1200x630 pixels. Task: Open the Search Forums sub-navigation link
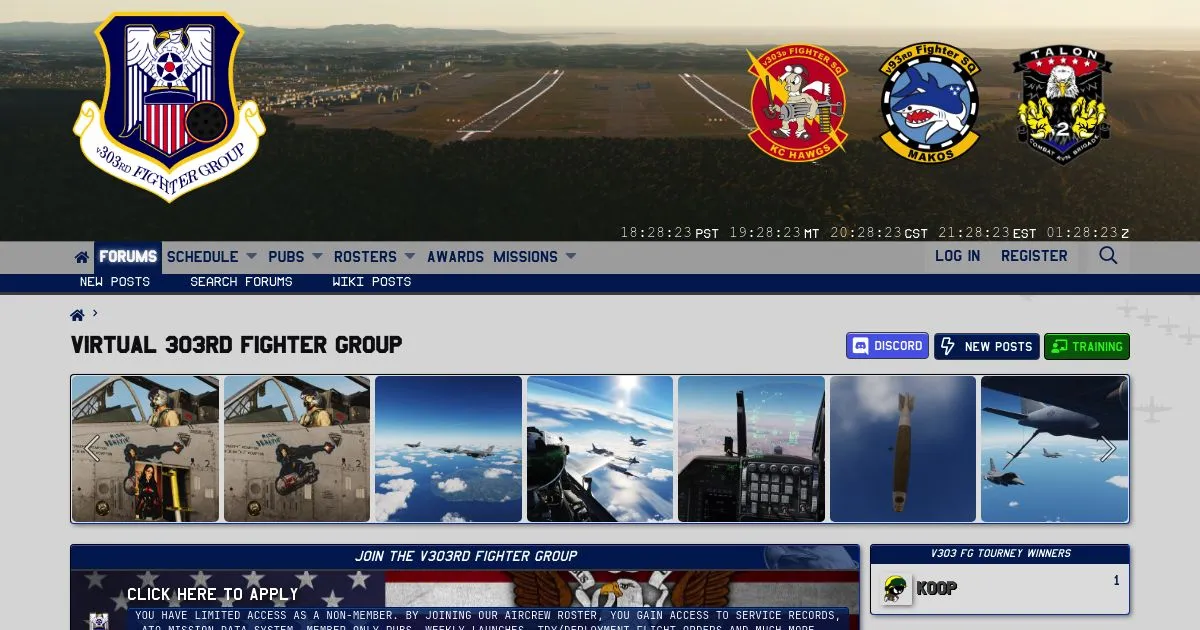[241, 282]
